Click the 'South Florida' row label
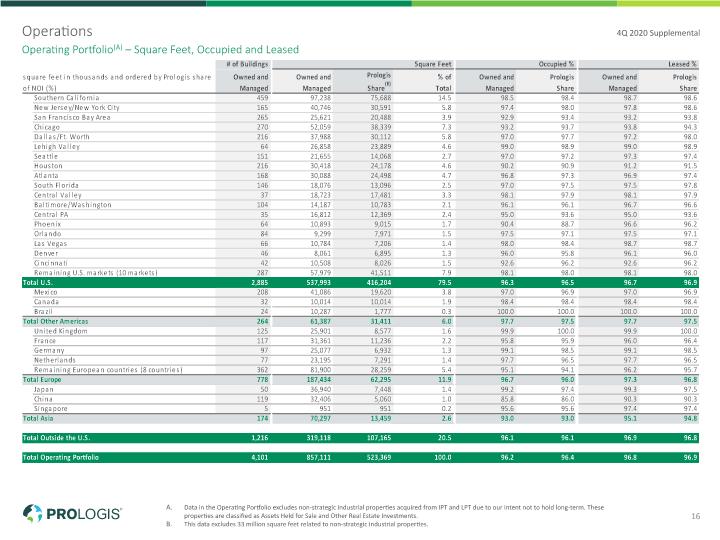 56,186
